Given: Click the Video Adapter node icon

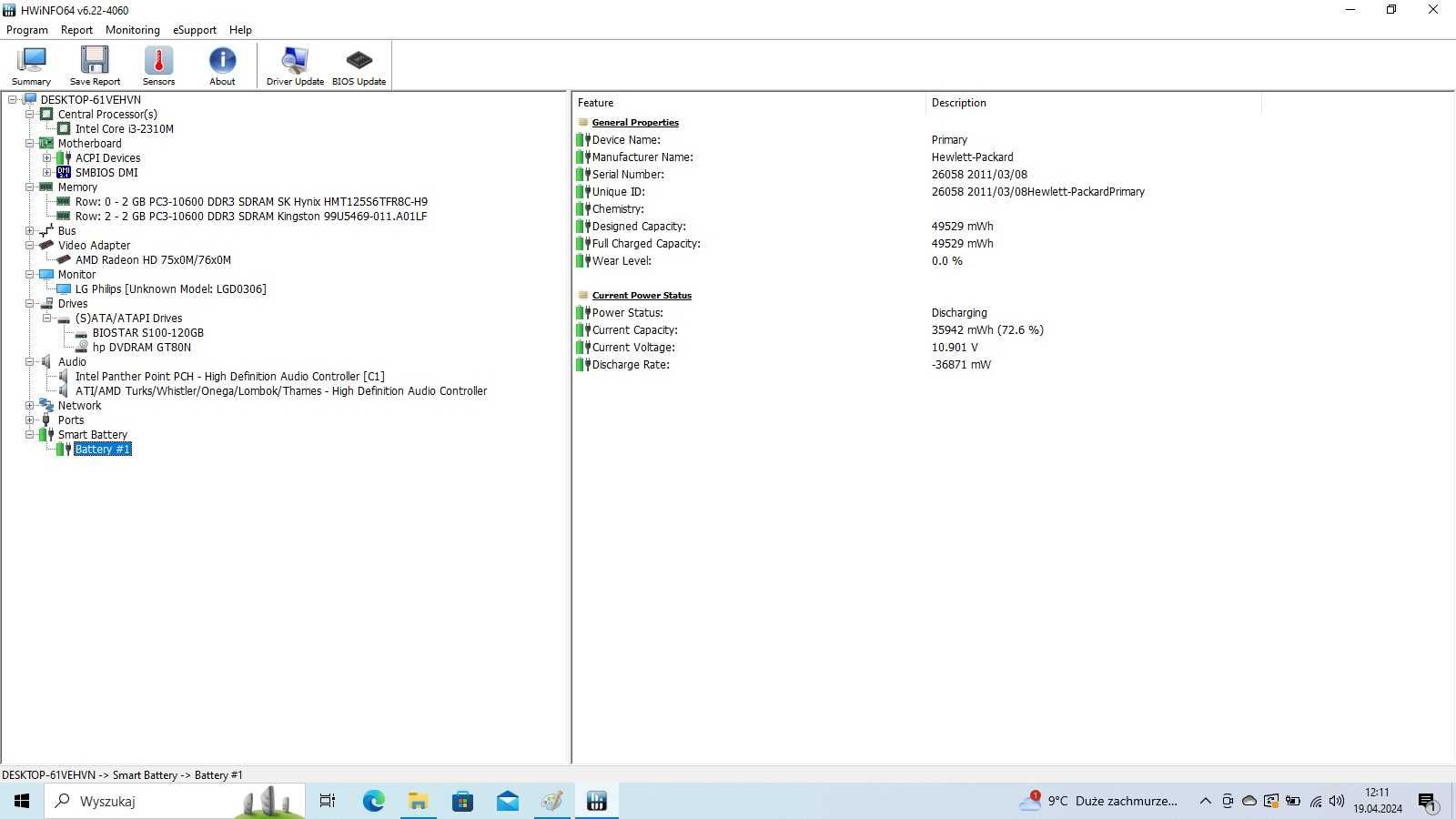Looking at the screenshot, I should pos(46,246).
